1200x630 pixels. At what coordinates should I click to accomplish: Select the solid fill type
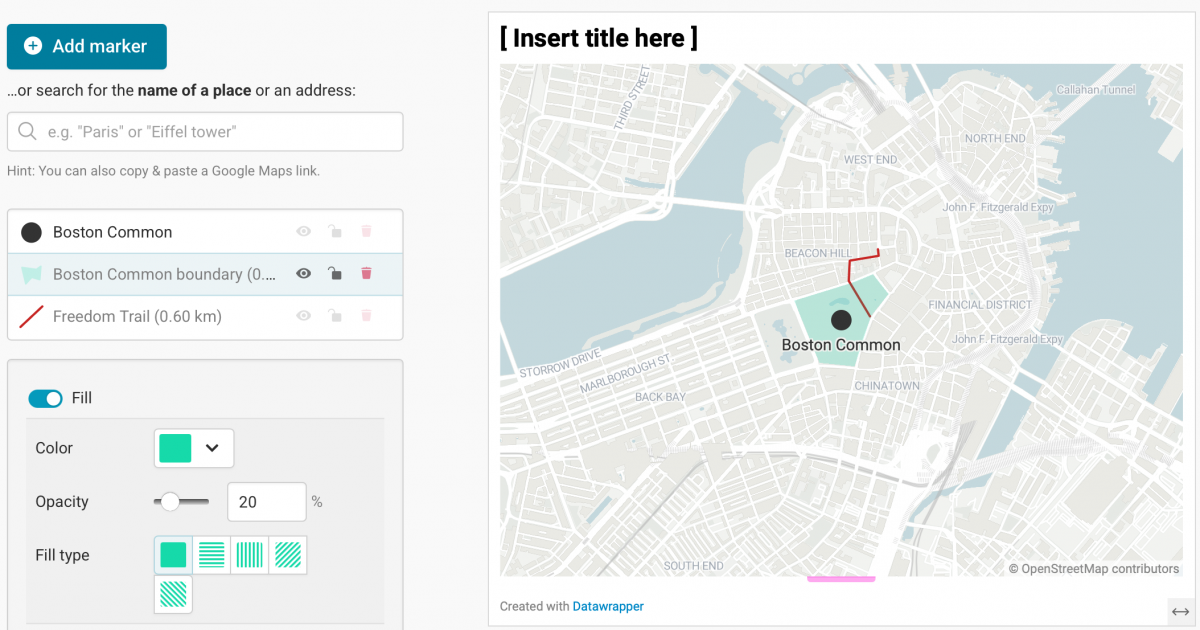173,555
